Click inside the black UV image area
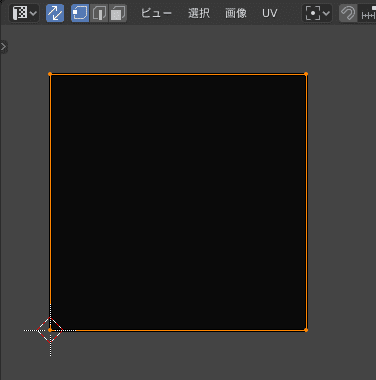The width and height of the screenshot is (376, 380). click(178, 202)
